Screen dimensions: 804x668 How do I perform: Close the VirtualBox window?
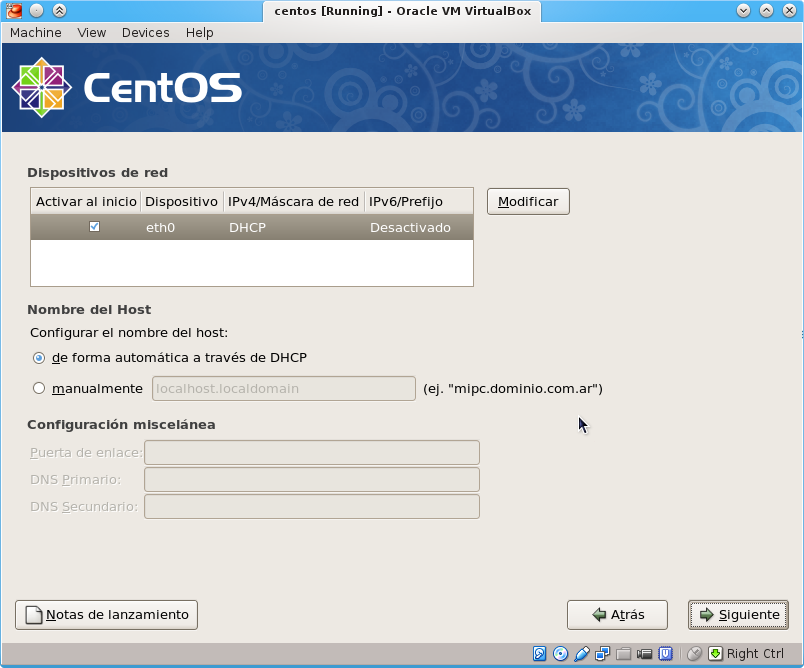coord(790,10)
